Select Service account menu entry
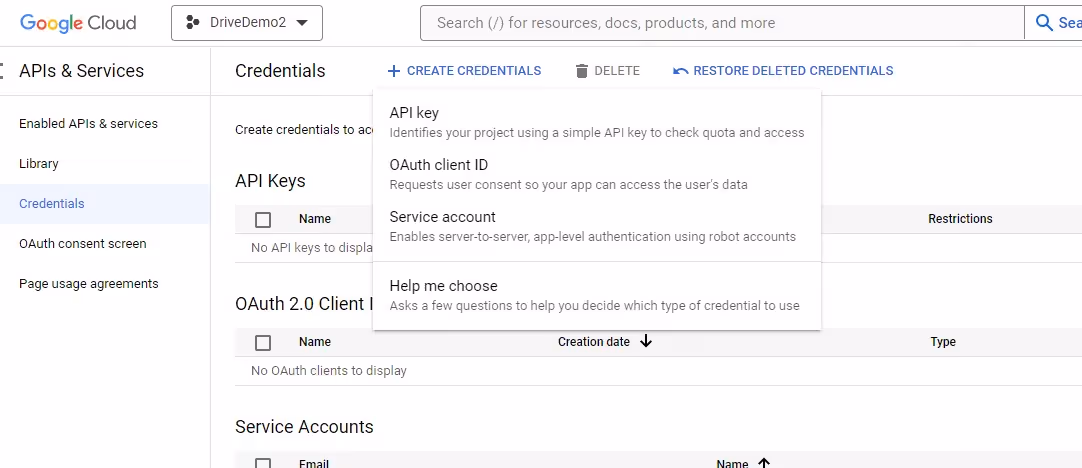Viewport: 1082px width, 468px height. [597, 226]
